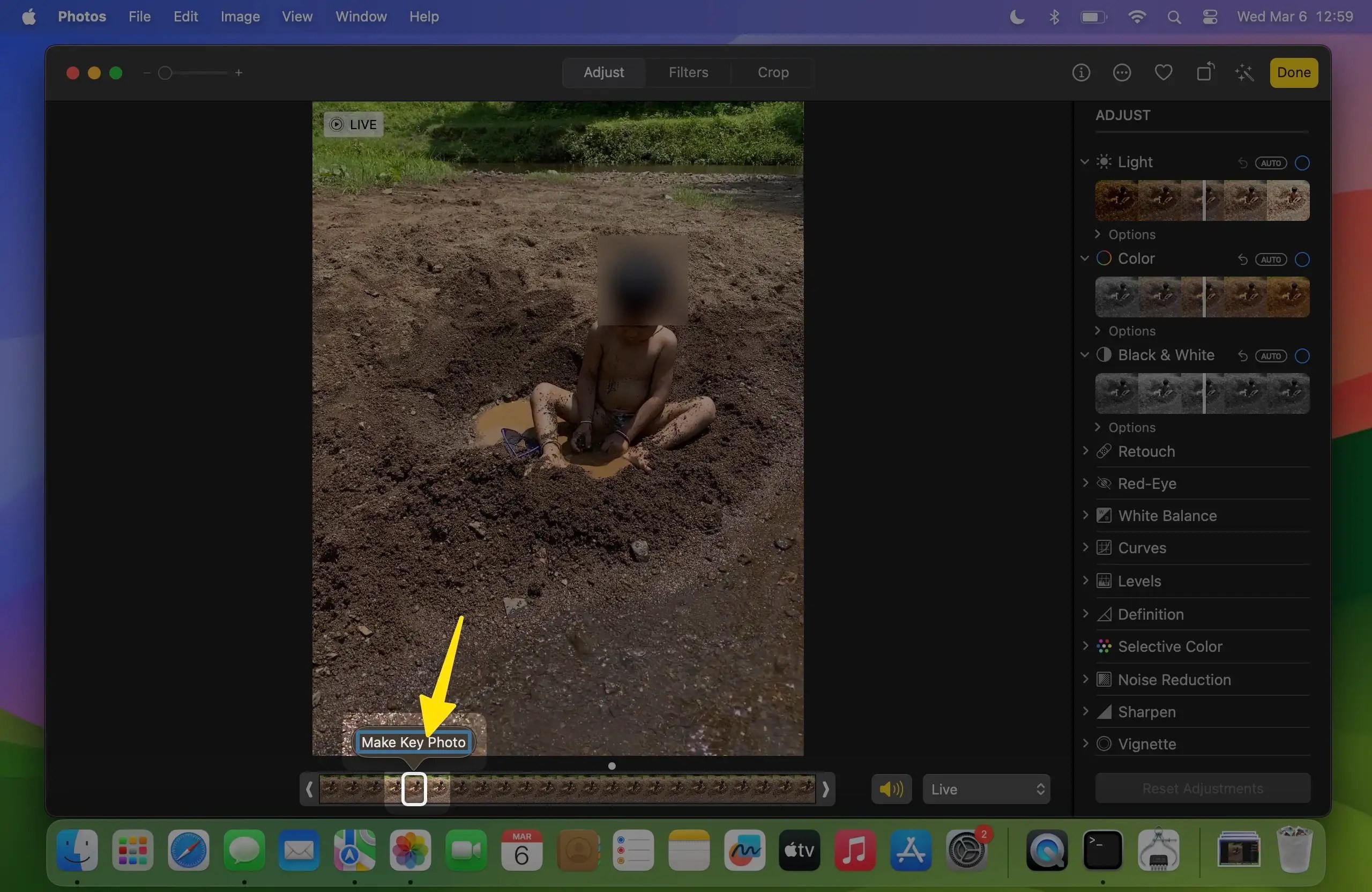
Task: Open the Live playback mode dropdown
Action: tap(986, 788)
